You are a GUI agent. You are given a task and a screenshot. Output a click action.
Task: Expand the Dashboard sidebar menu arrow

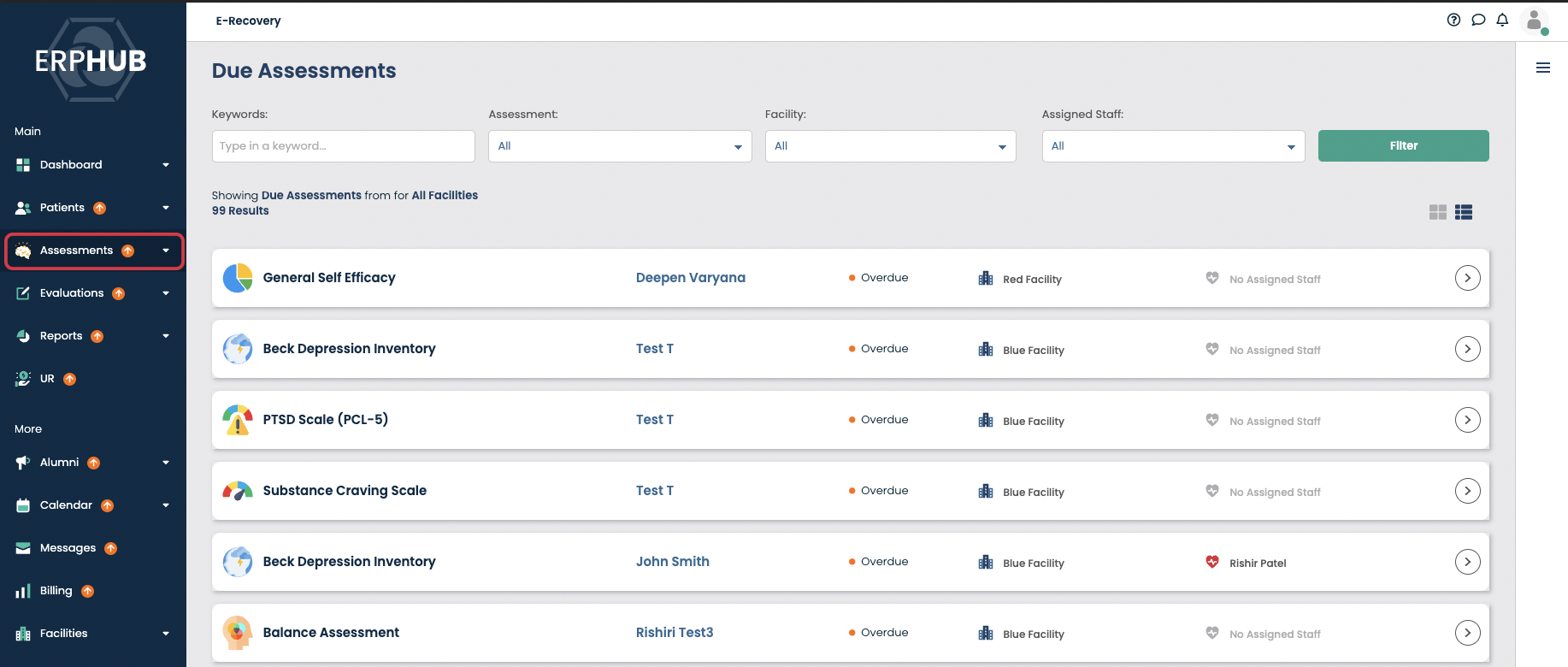pyautogui.click(x=166, y=165)
